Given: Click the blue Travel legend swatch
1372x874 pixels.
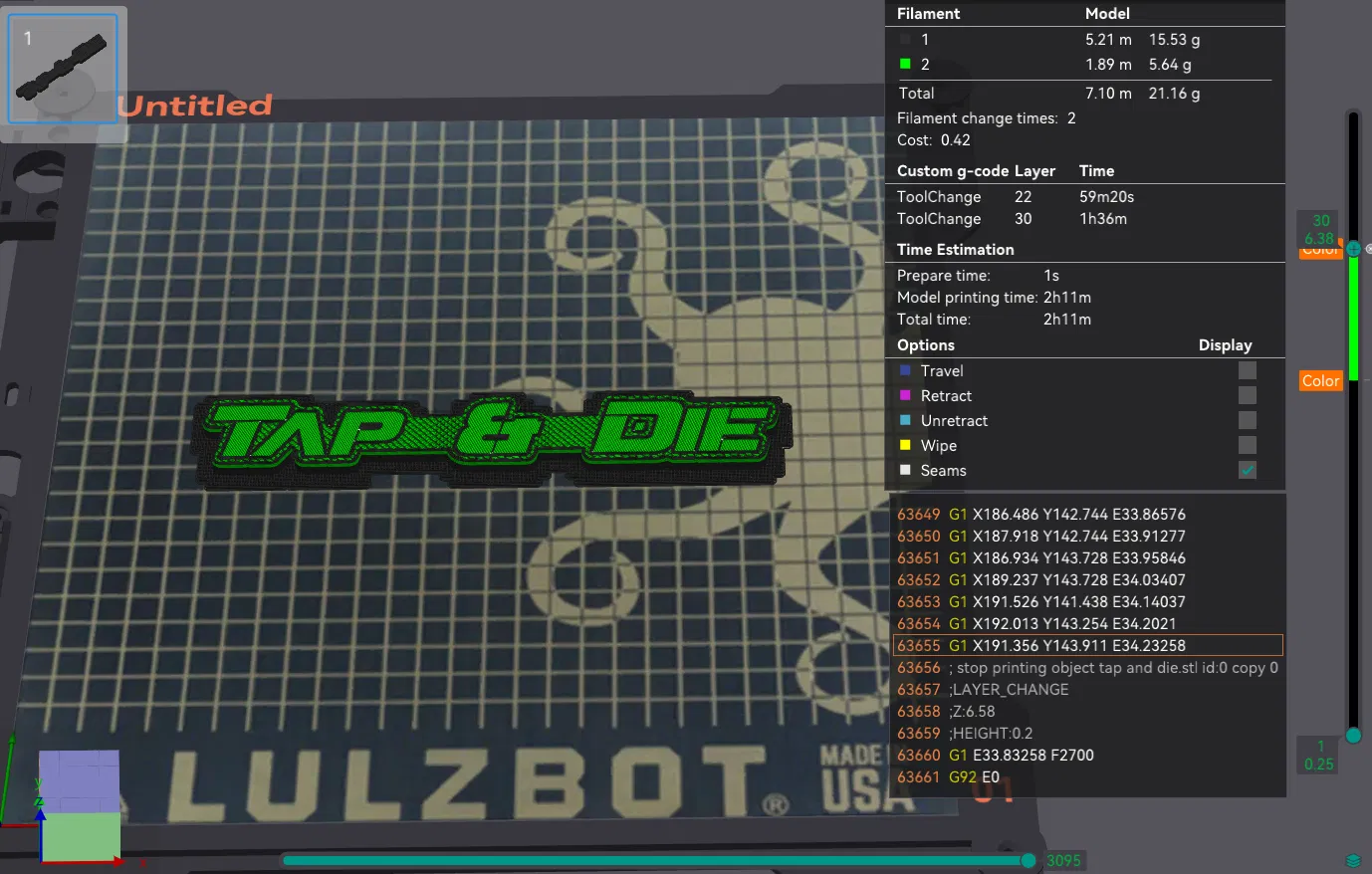Looking at the screenshot, I should point(905,370).
